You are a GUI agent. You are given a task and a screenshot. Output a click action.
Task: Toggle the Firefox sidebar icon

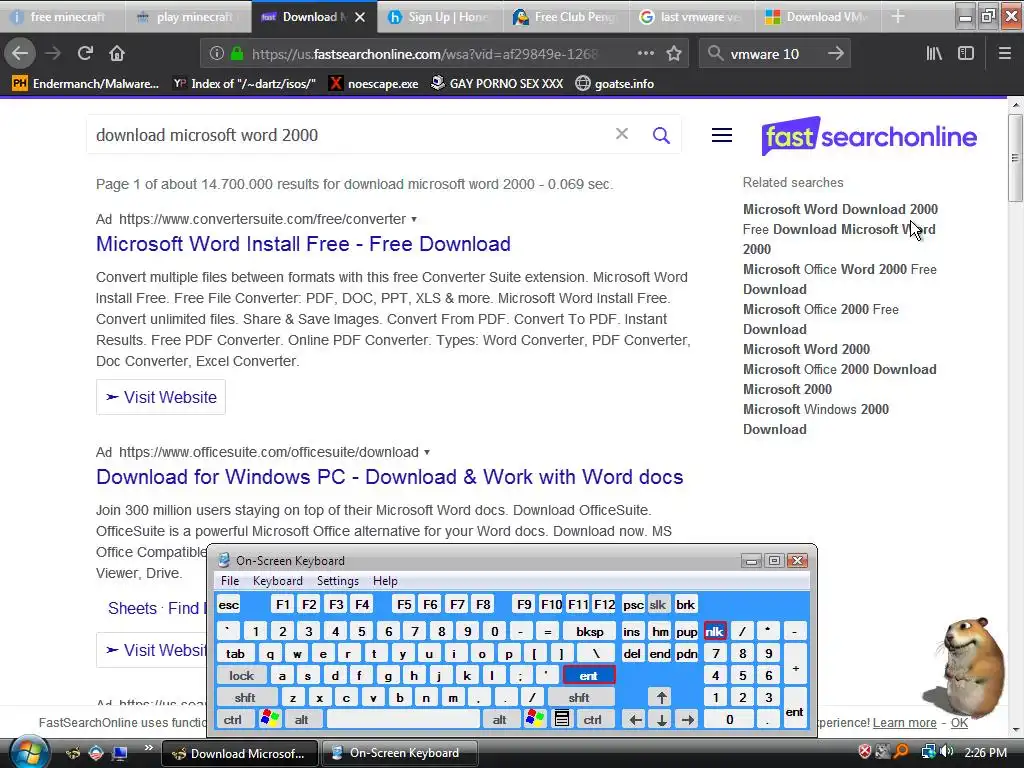pos(966,54)
